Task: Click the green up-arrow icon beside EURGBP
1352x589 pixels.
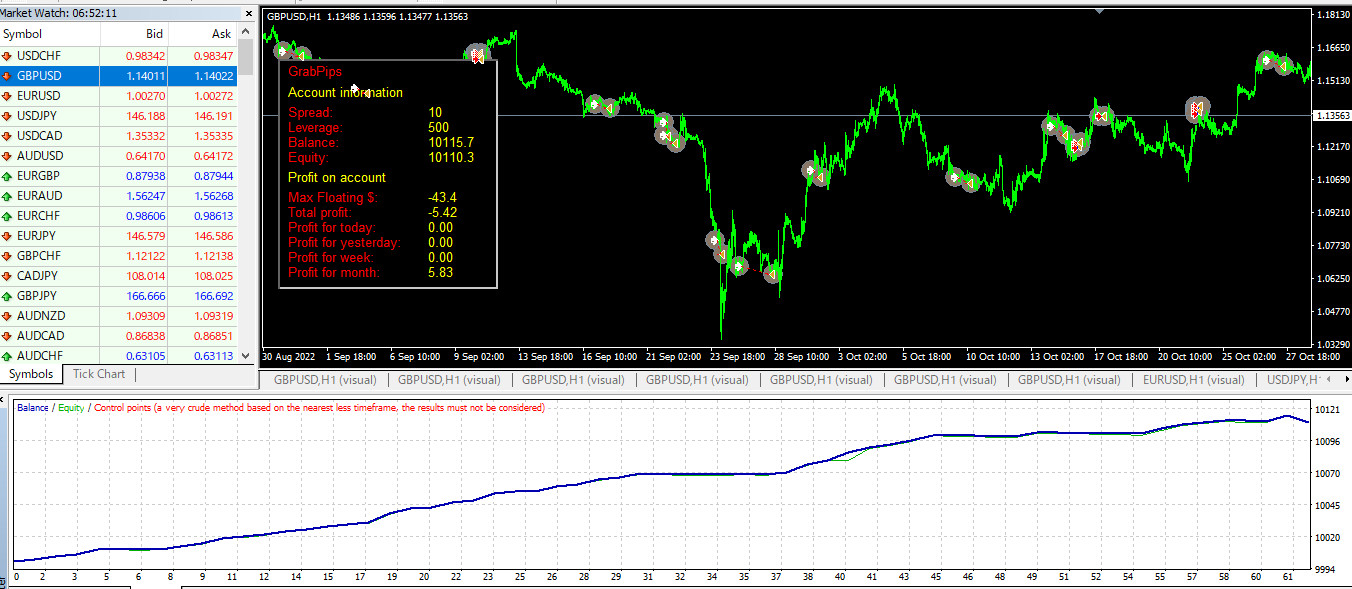Action: pyautogui.click(x=8, y=176)
